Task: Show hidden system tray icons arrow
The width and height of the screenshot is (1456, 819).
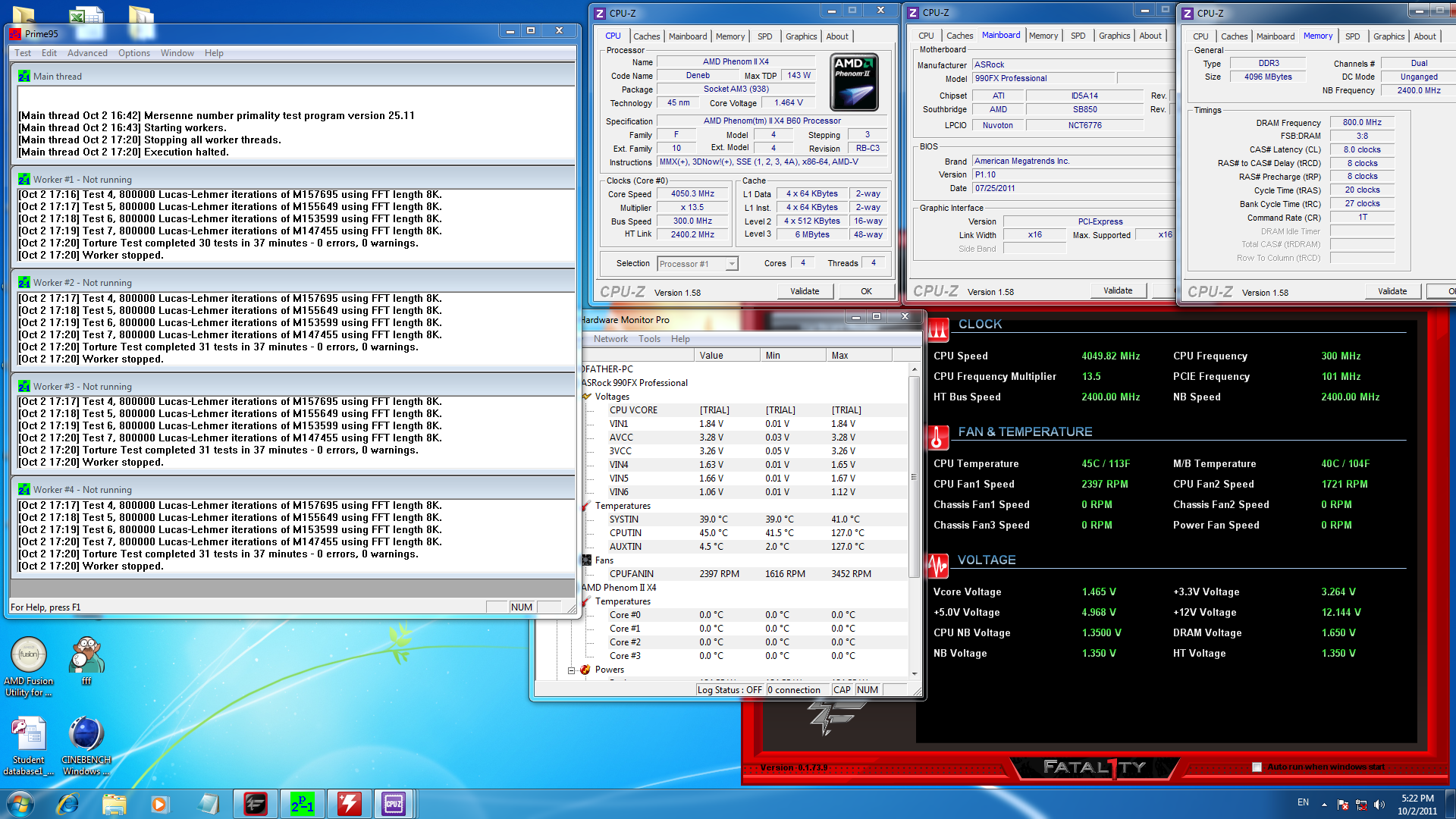Action: 1324,803
